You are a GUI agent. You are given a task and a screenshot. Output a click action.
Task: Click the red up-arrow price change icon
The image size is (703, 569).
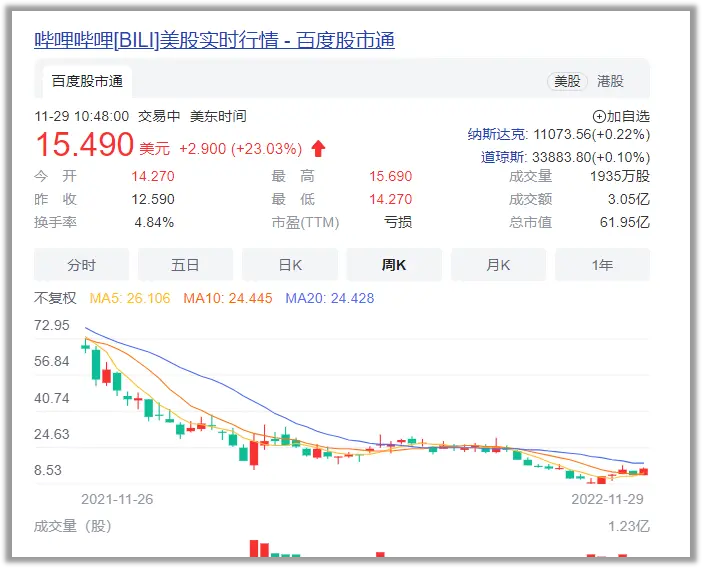pos(318,148)
